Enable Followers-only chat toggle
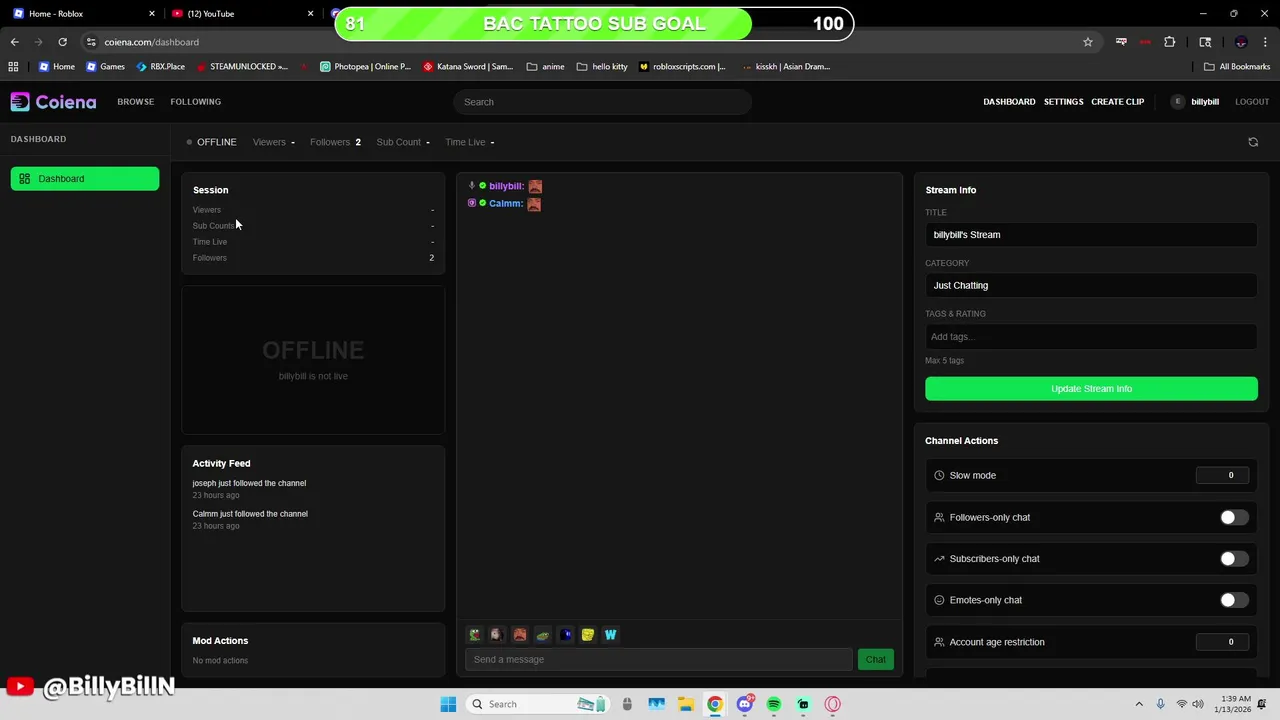 tap(1234, 517)
